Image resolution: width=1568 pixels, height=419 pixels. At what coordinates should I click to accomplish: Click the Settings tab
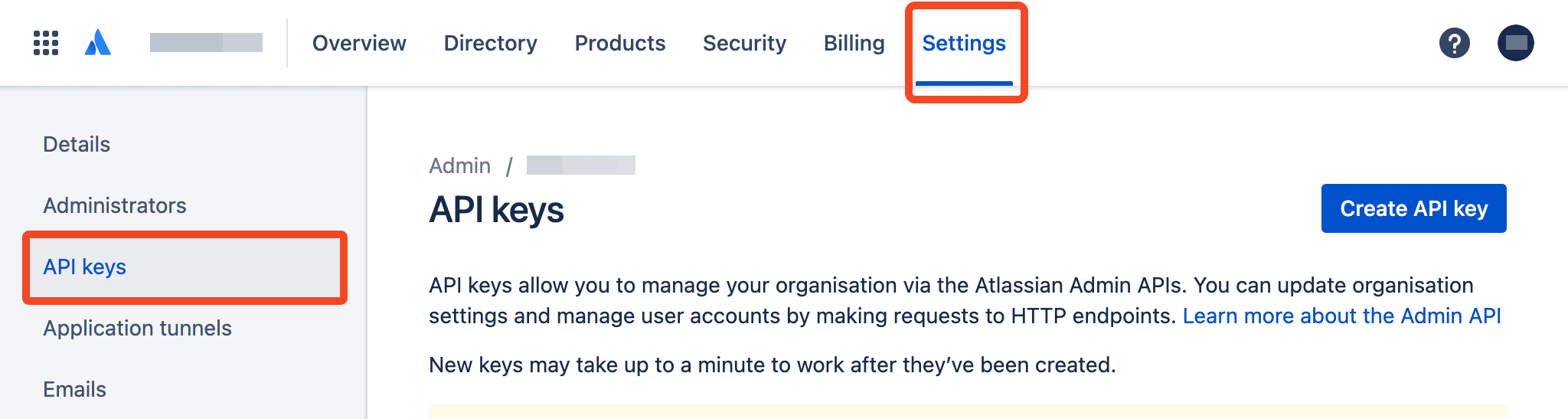(x=964, y=43)
